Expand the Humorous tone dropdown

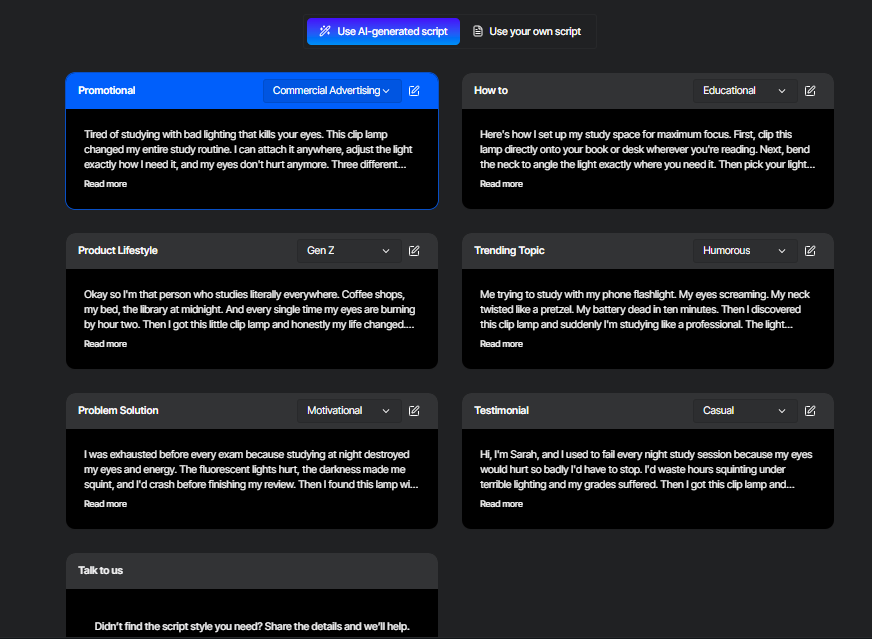(x=744, y=251)
